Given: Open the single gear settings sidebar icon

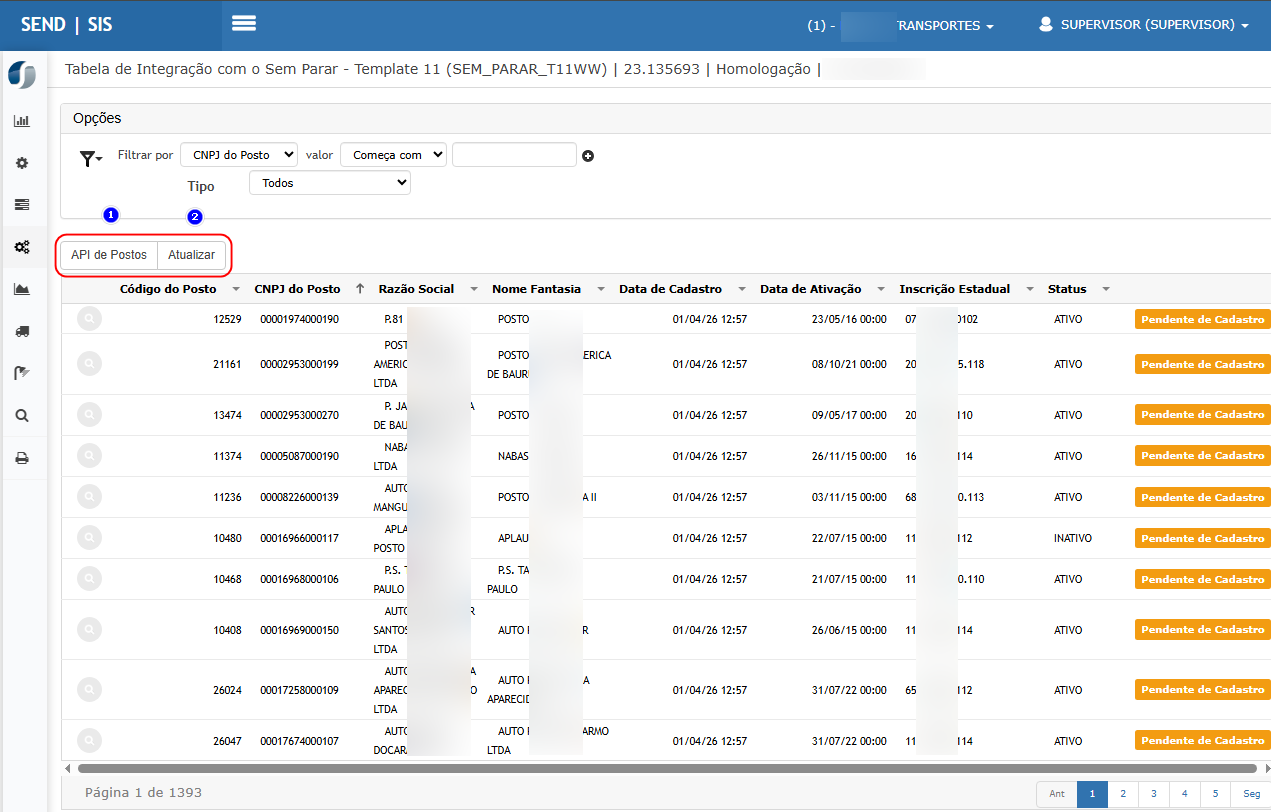Looking at the screenshot, I should [22, 163].
